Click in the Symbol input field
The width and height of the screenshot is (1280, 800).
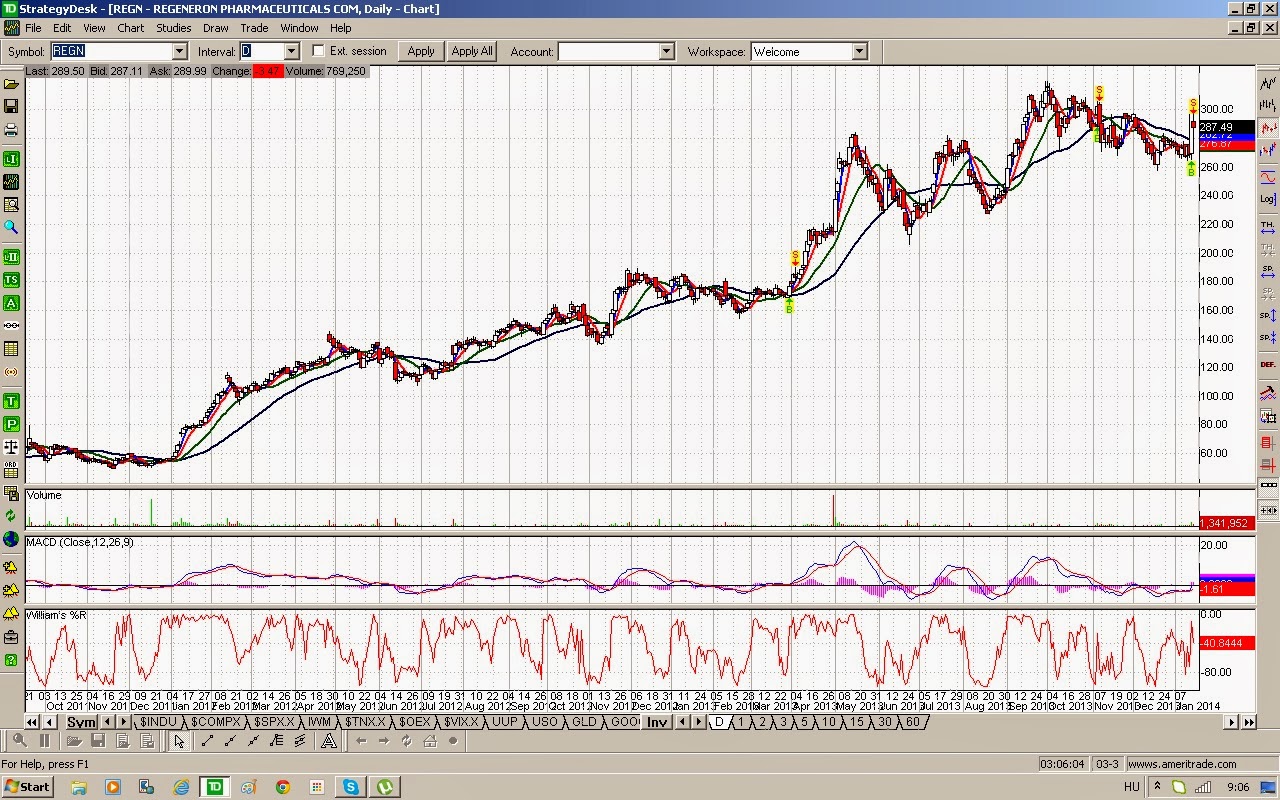[x=110, y=51]
